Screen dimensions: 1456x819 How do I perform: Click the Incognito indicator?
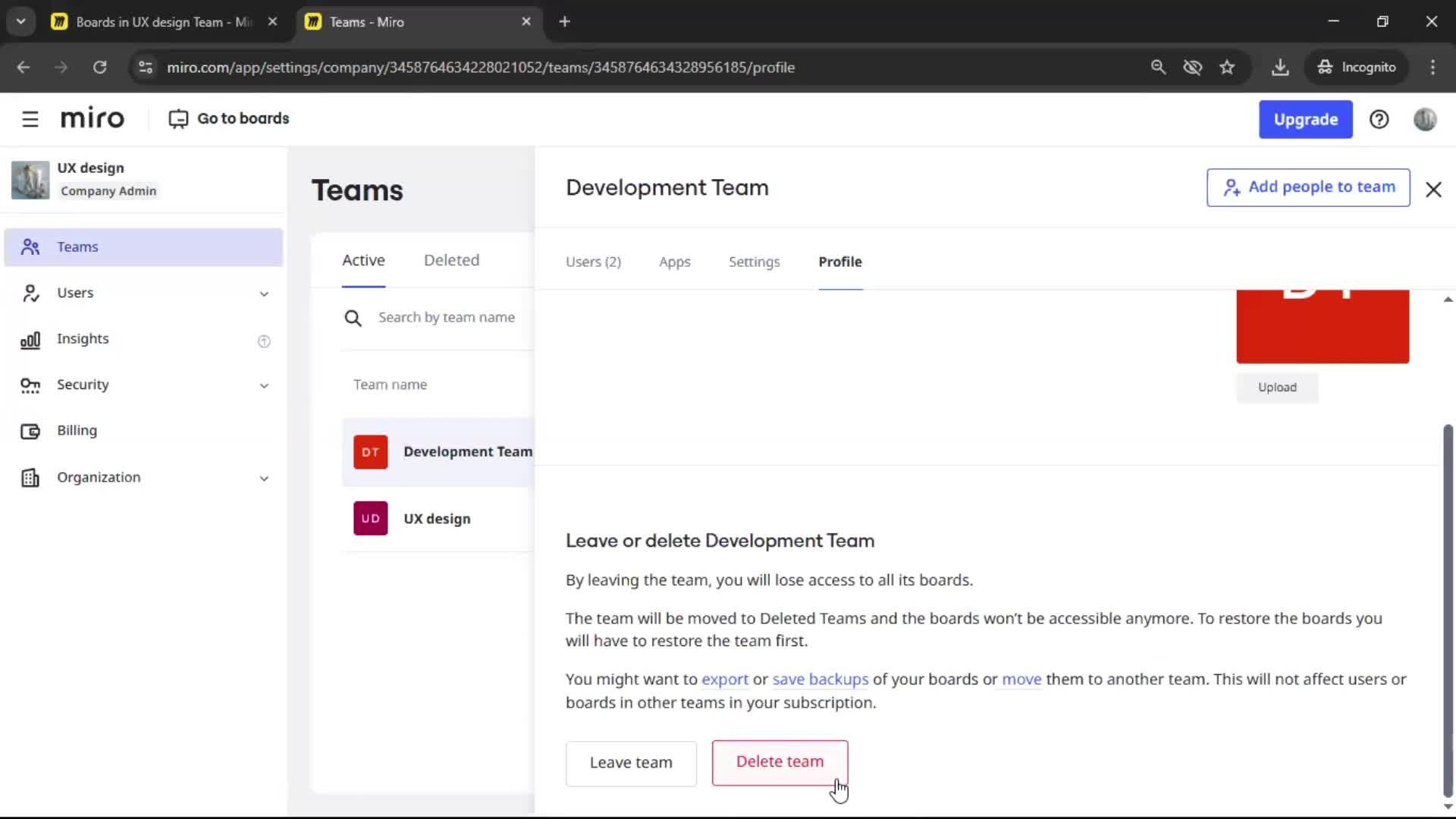pos(1356,67)
